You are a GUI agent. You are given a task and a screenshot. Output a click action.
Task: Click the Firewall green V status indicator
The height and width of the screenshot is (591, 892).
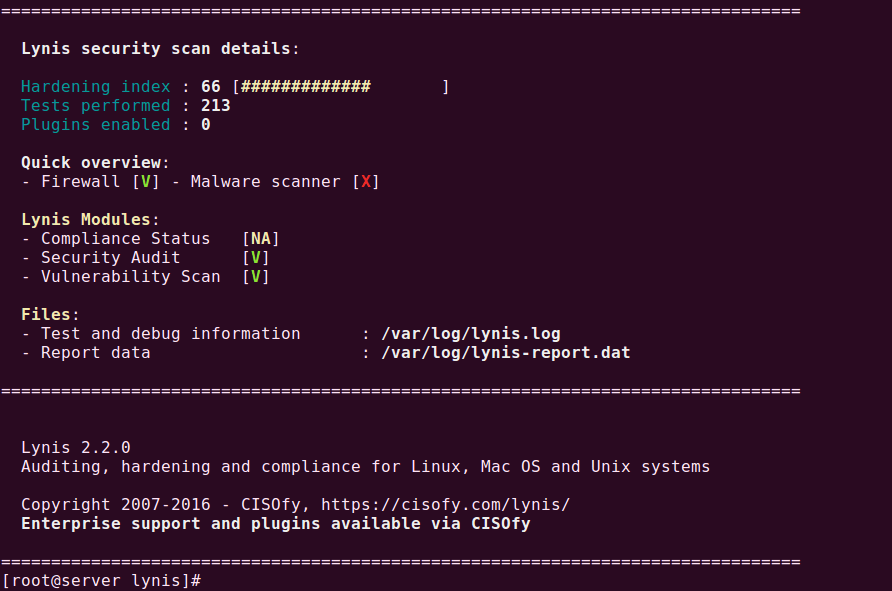click(146, 182)
